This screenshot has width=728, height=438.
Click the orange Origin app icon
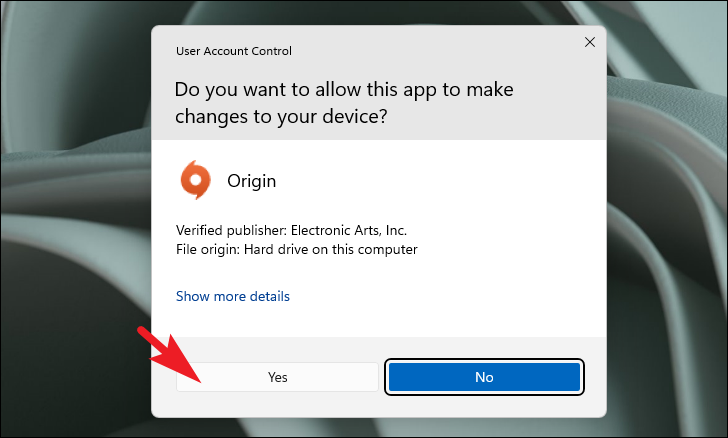(195, 180)
